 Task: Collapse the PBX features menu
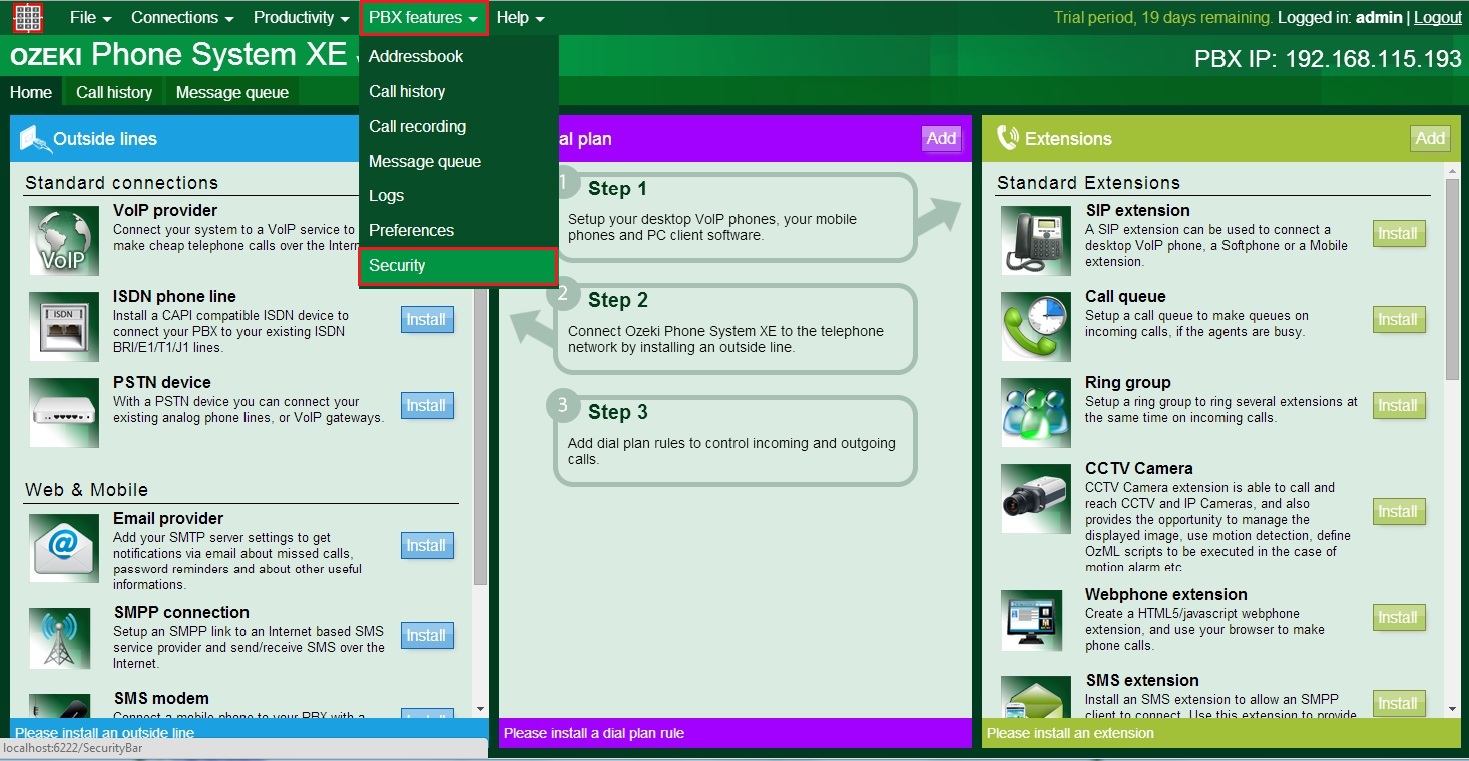tap(423, 18)
